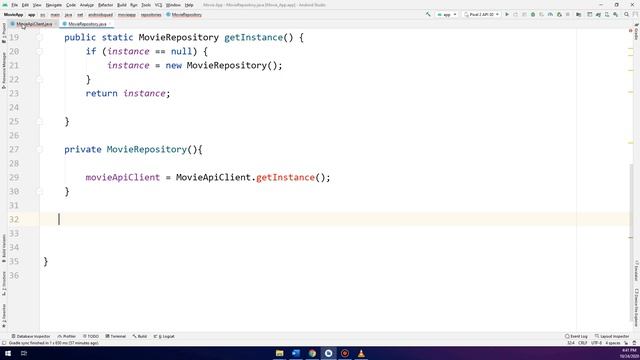Click the Debug app bug icon
Viewport: 640px width, 360px height.
point(533,14)
